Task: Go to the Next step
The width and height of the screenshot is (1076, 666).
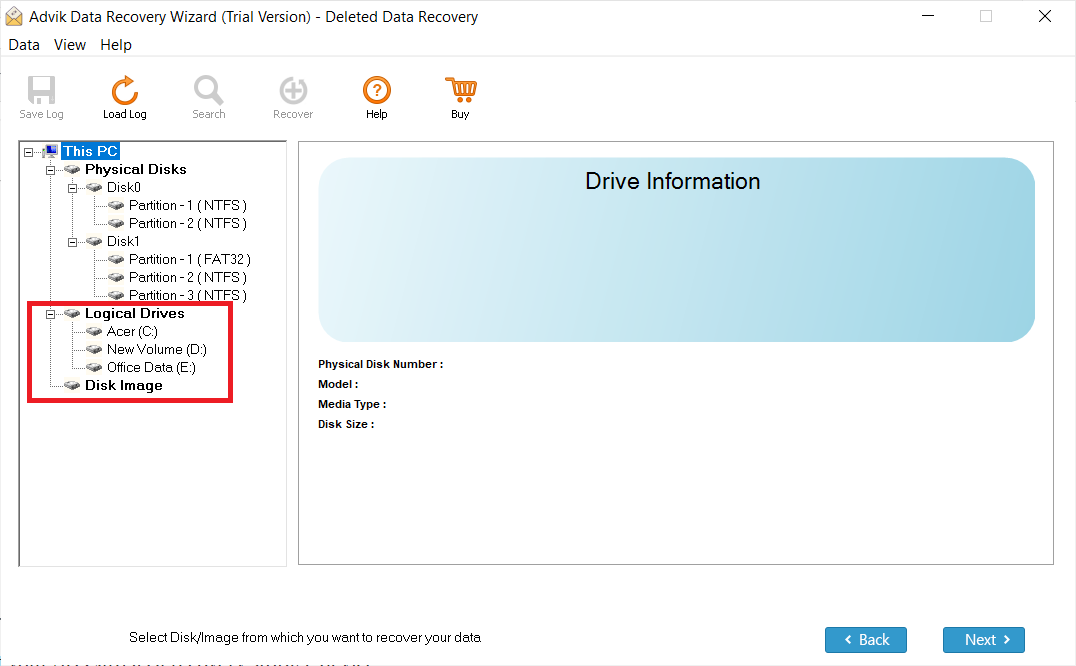Action: tap(983, 640)
